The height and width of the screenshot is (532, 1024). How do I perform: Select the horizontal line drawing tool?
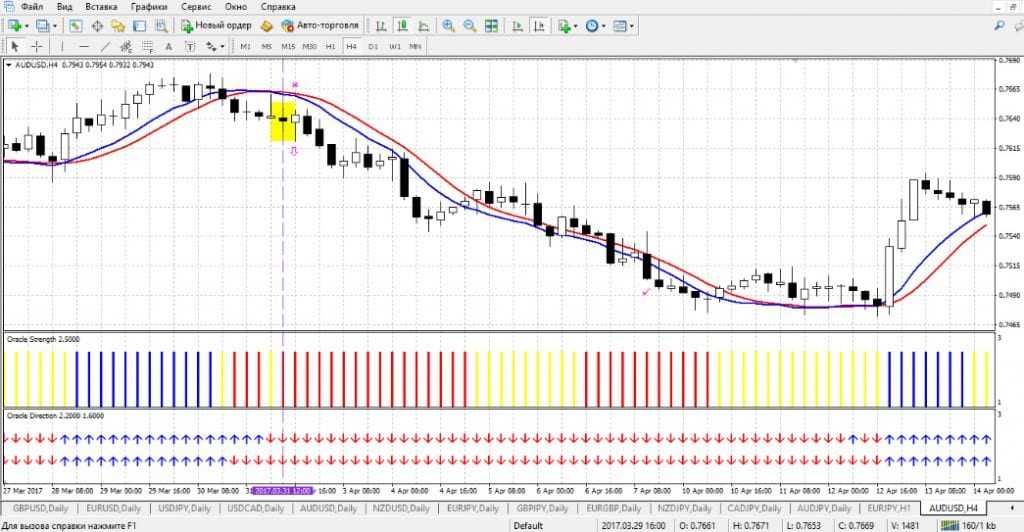[85, 46]
